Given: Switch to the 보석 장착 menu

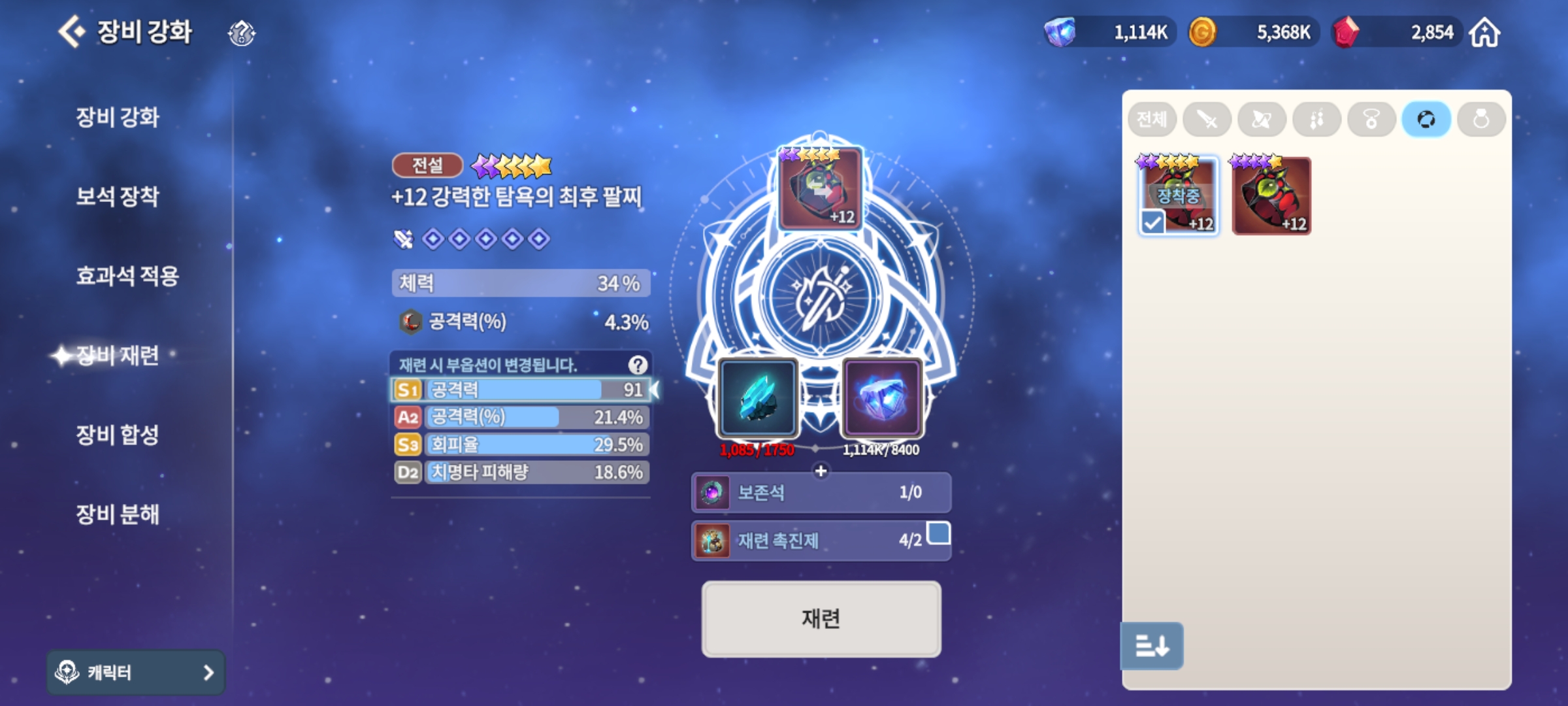Looking at the screenshot, I should pos(118,196).
